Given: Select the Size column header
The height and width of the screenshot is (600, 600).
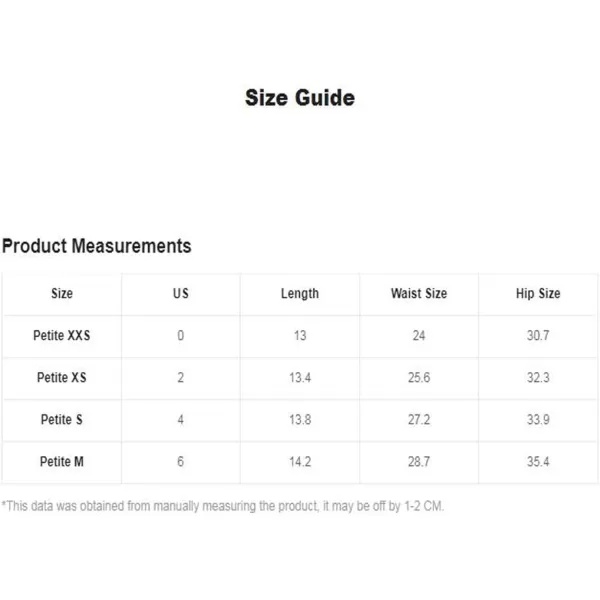Looking at the screenshot, I should click(62, 293).
